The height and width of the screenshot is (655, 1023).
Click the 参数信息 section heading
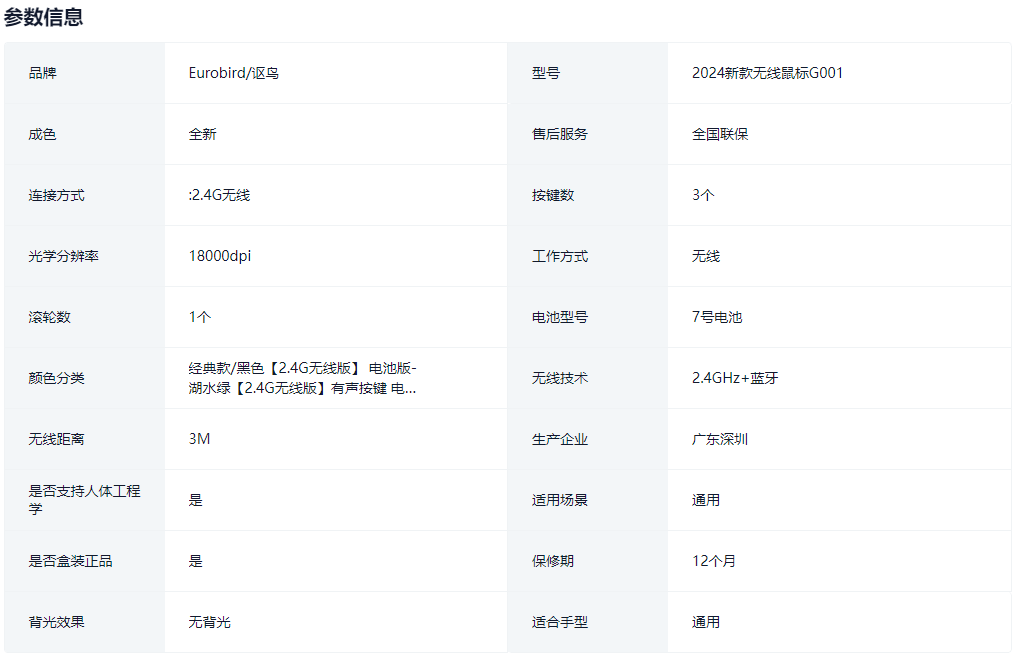tap(44, 17)
